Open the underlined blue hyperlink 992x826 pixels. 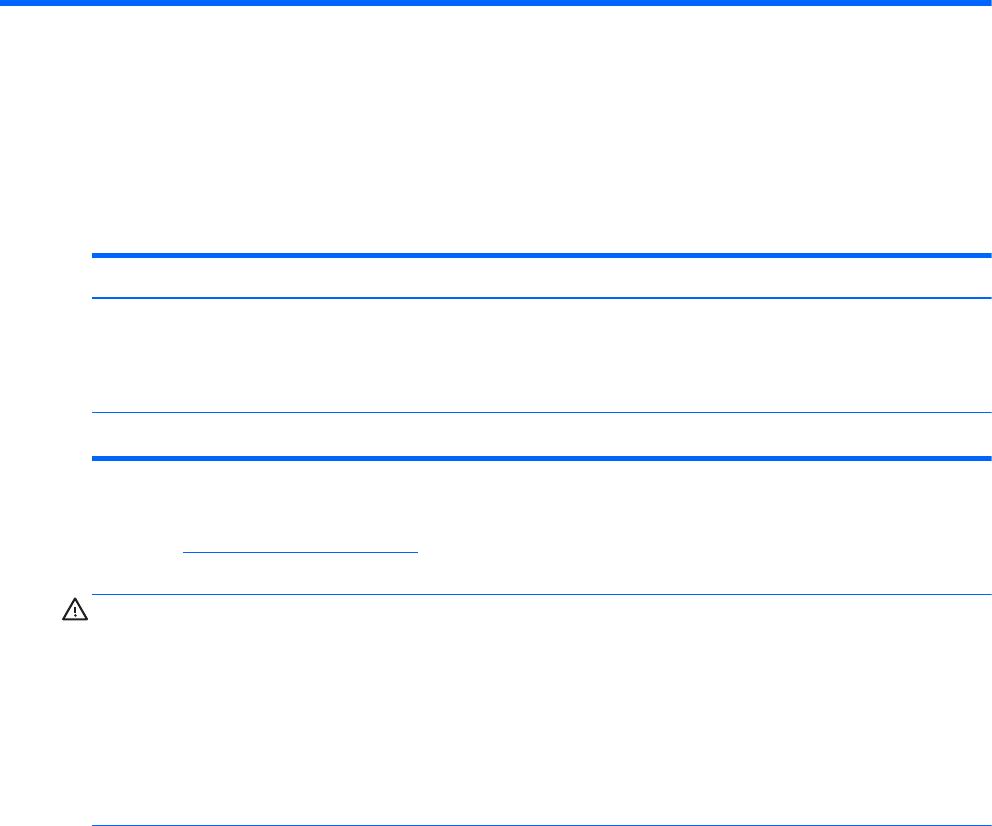(x=299, y=551)
